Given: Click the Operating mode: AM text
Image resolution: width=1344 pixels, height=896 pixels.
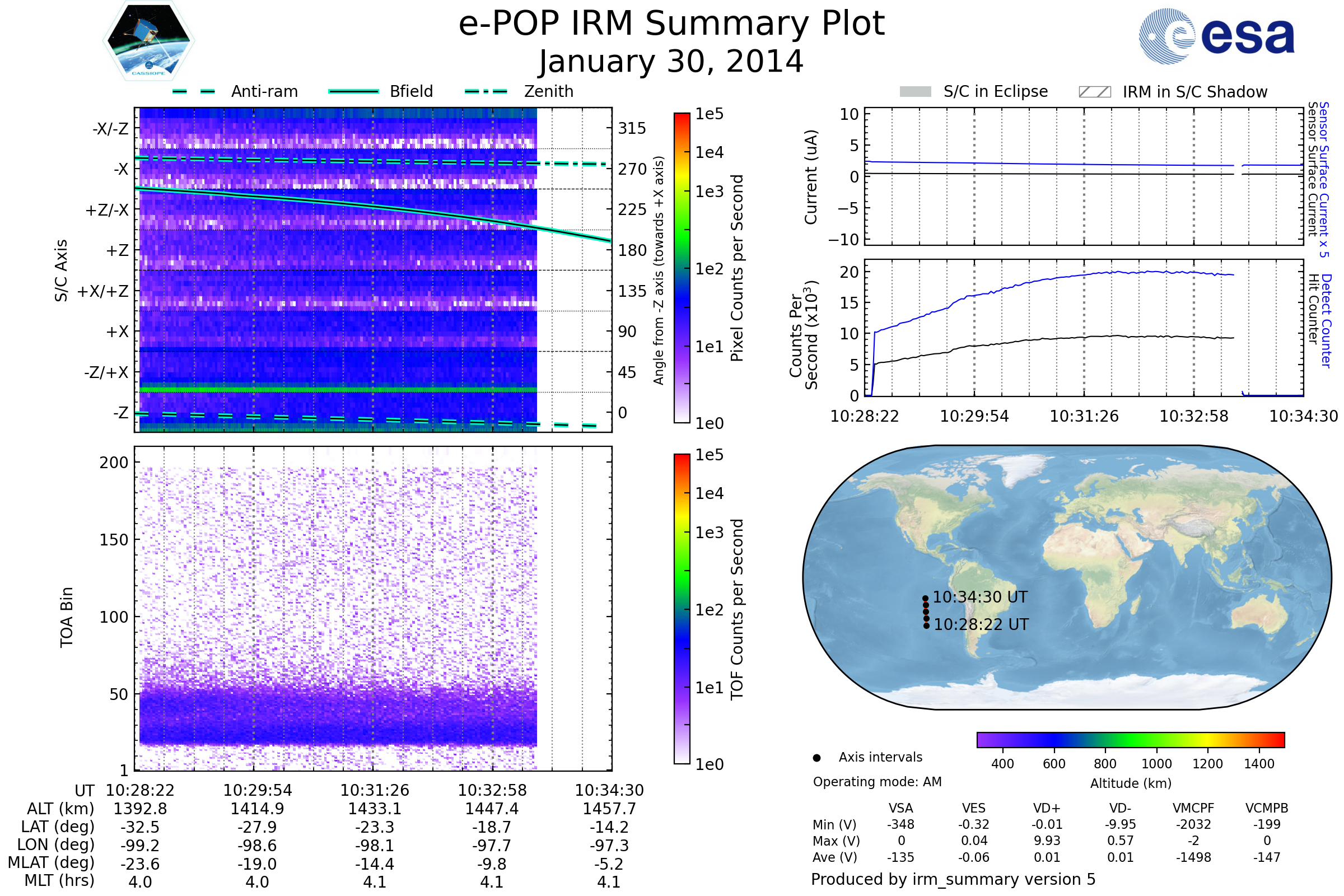Looking at the screenshot, I should (x=877, y=782).
